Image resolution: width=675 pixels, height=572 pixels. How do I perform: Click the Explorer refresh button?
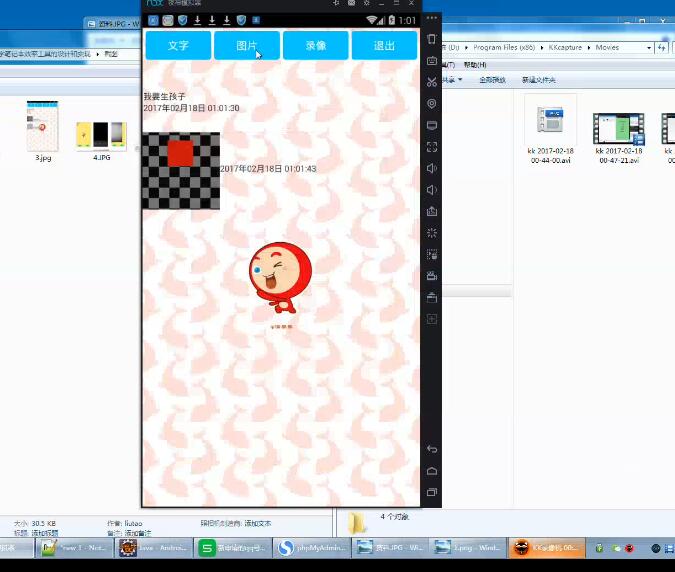(x=662, y=48)
